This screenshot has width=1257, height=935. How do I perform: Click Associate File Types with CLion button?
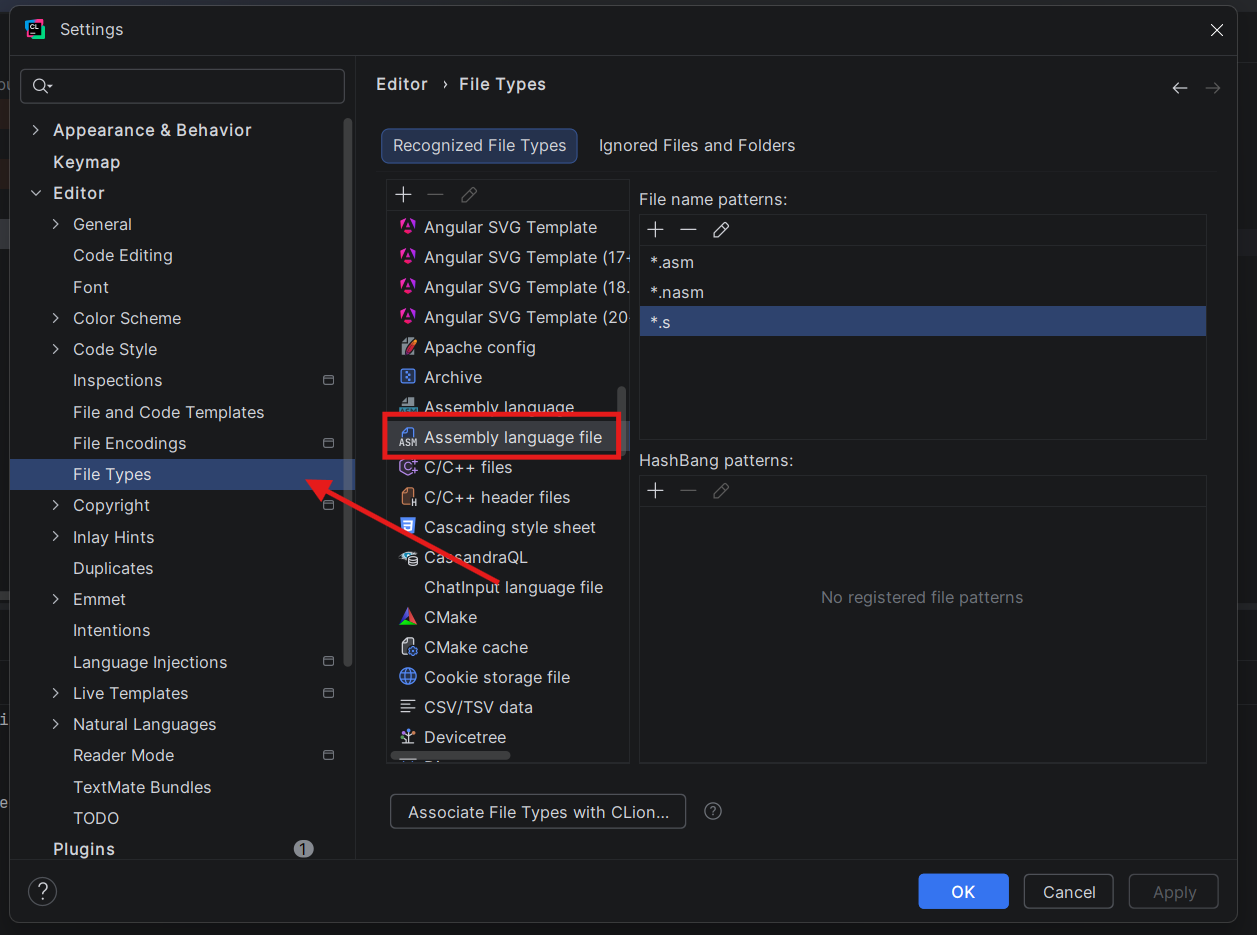click(538, 812)
